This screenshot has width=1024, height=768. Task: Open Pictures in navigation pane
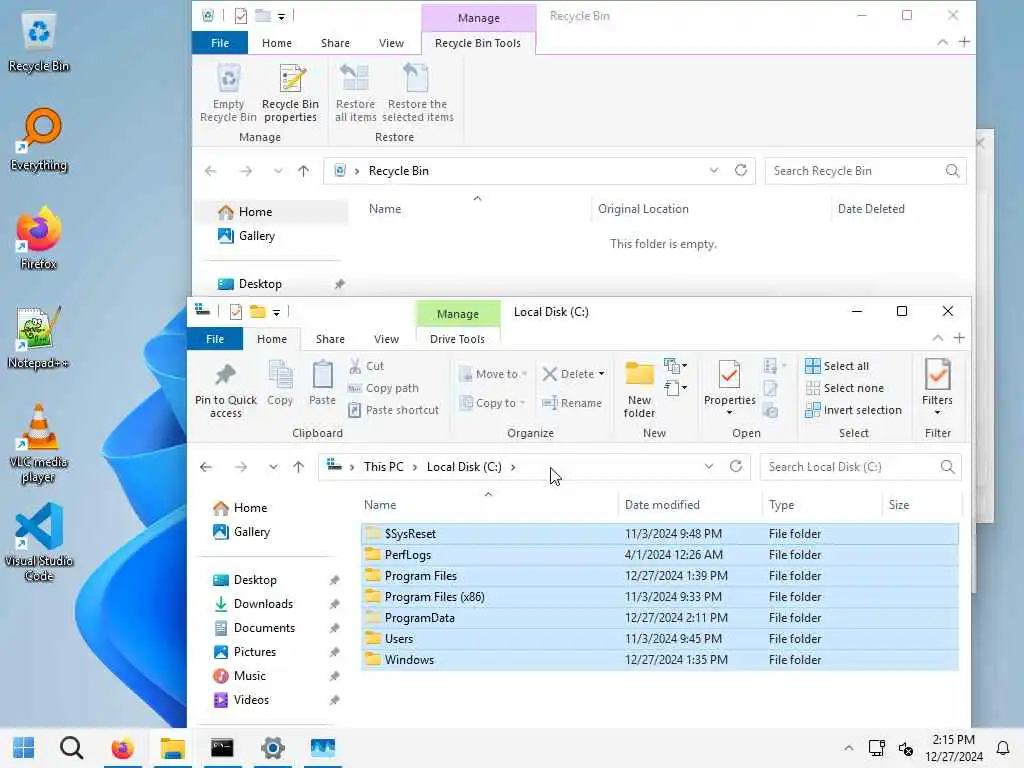pos(254,652)
